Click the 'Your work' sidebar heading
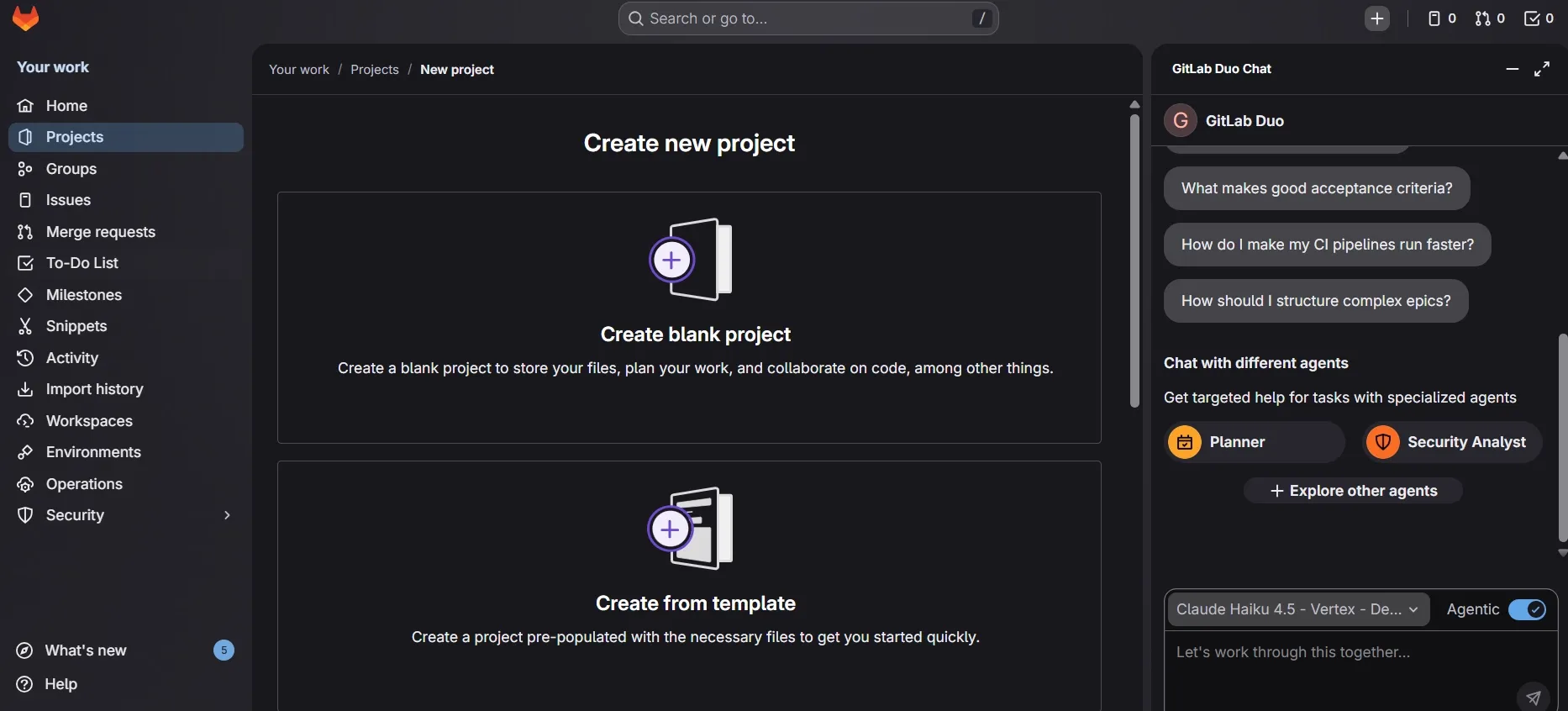 53,67
